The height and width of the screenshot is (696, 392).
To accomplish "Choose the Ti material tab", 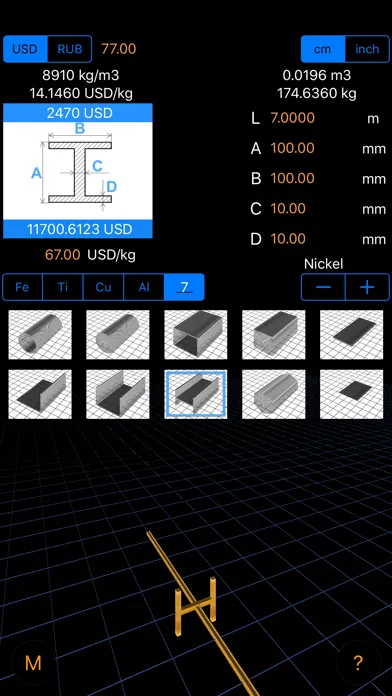I will (x=63, y=287).
